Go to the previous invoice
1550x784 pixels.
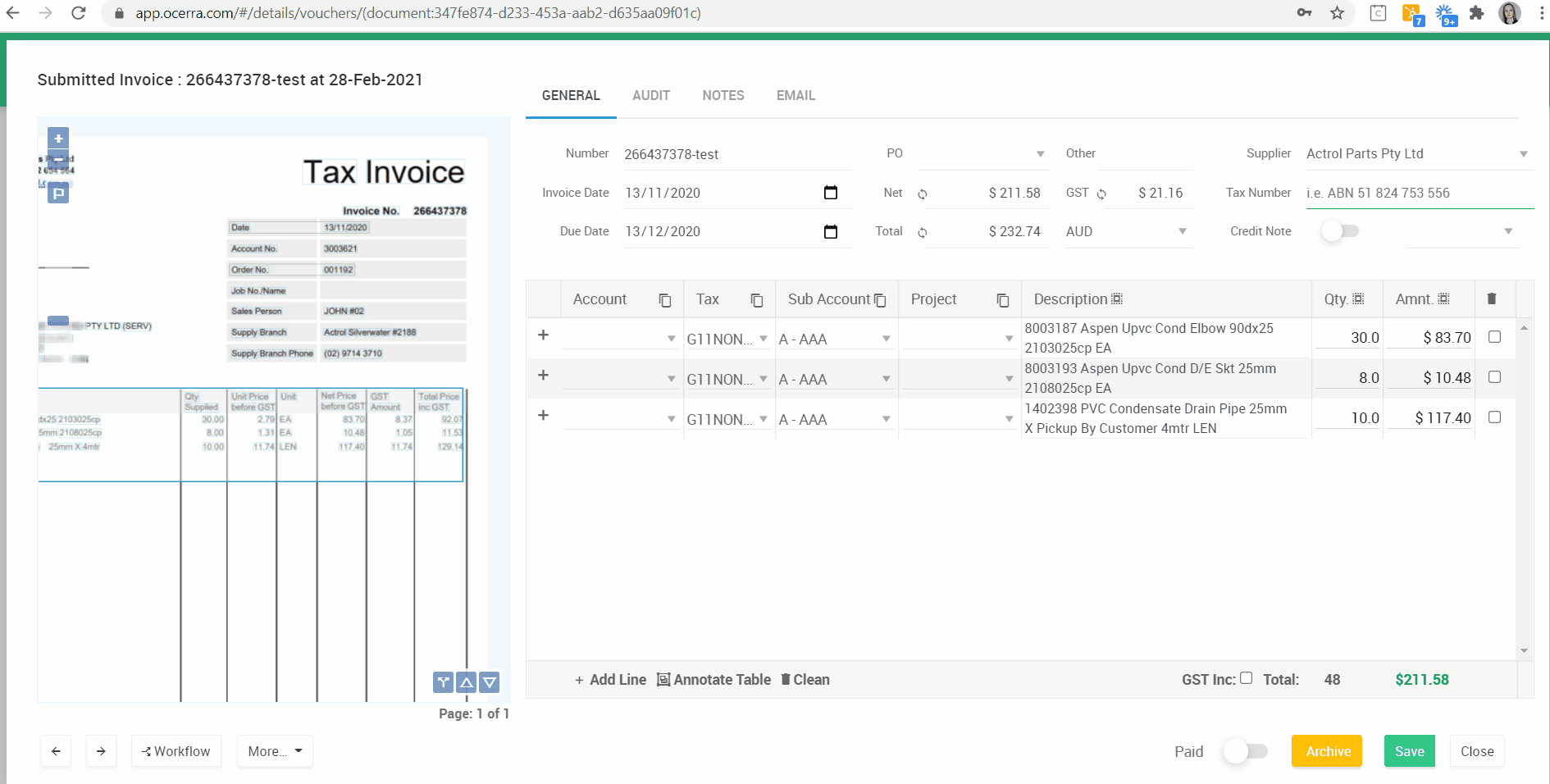point(56,751)
